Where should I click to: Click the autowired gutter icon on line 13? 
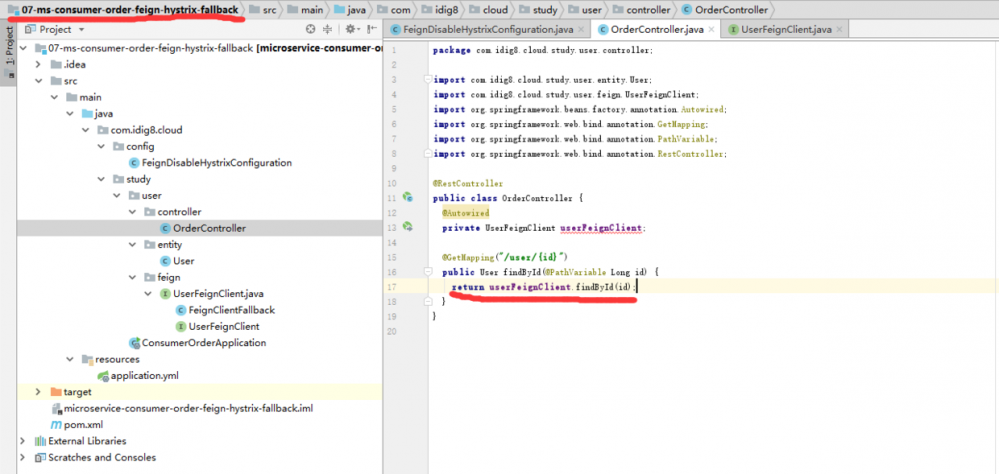point(407,227)
